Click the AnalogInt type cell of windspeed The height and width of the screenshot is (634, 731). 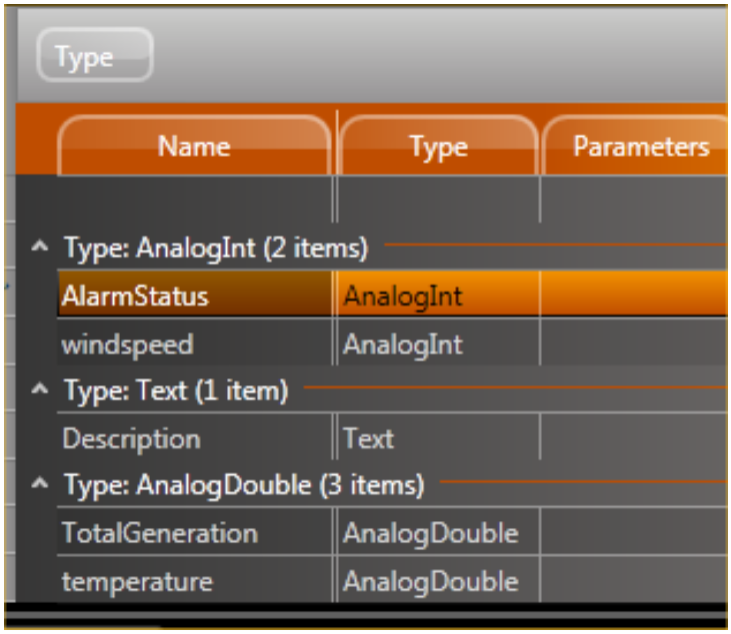pos(403,344)
